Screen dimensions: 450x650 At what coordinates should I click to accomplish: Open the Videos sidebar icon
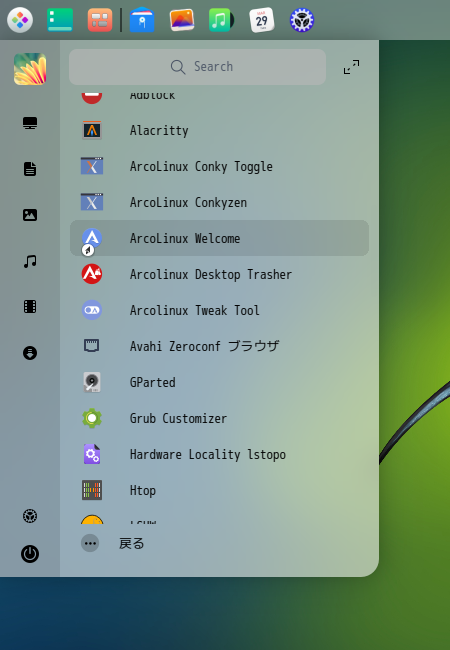point(30,307)
